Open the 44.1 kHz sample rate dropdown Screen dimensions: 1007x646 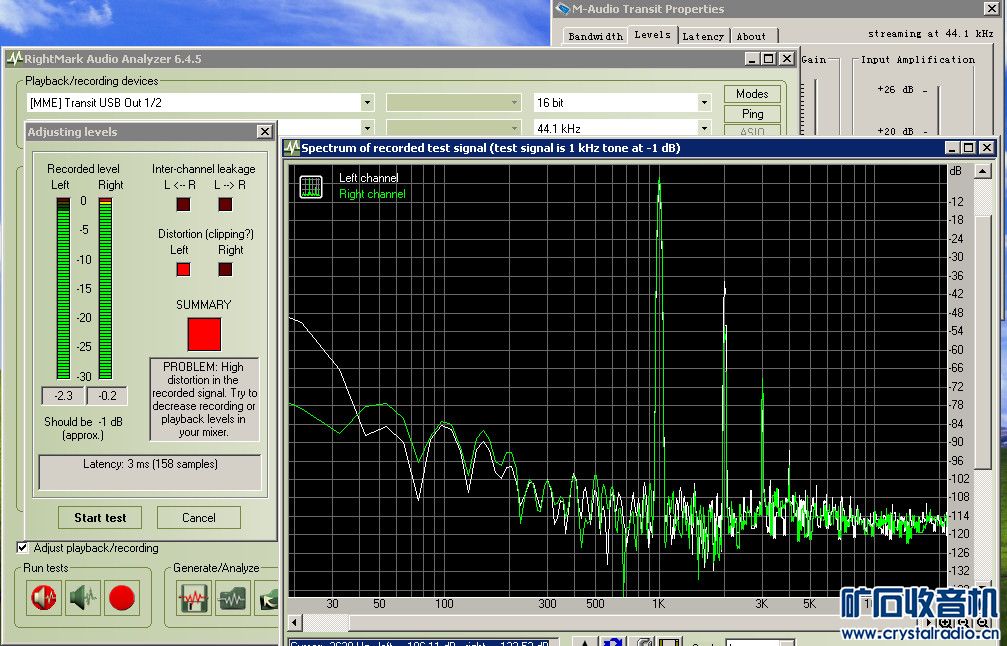704,129
